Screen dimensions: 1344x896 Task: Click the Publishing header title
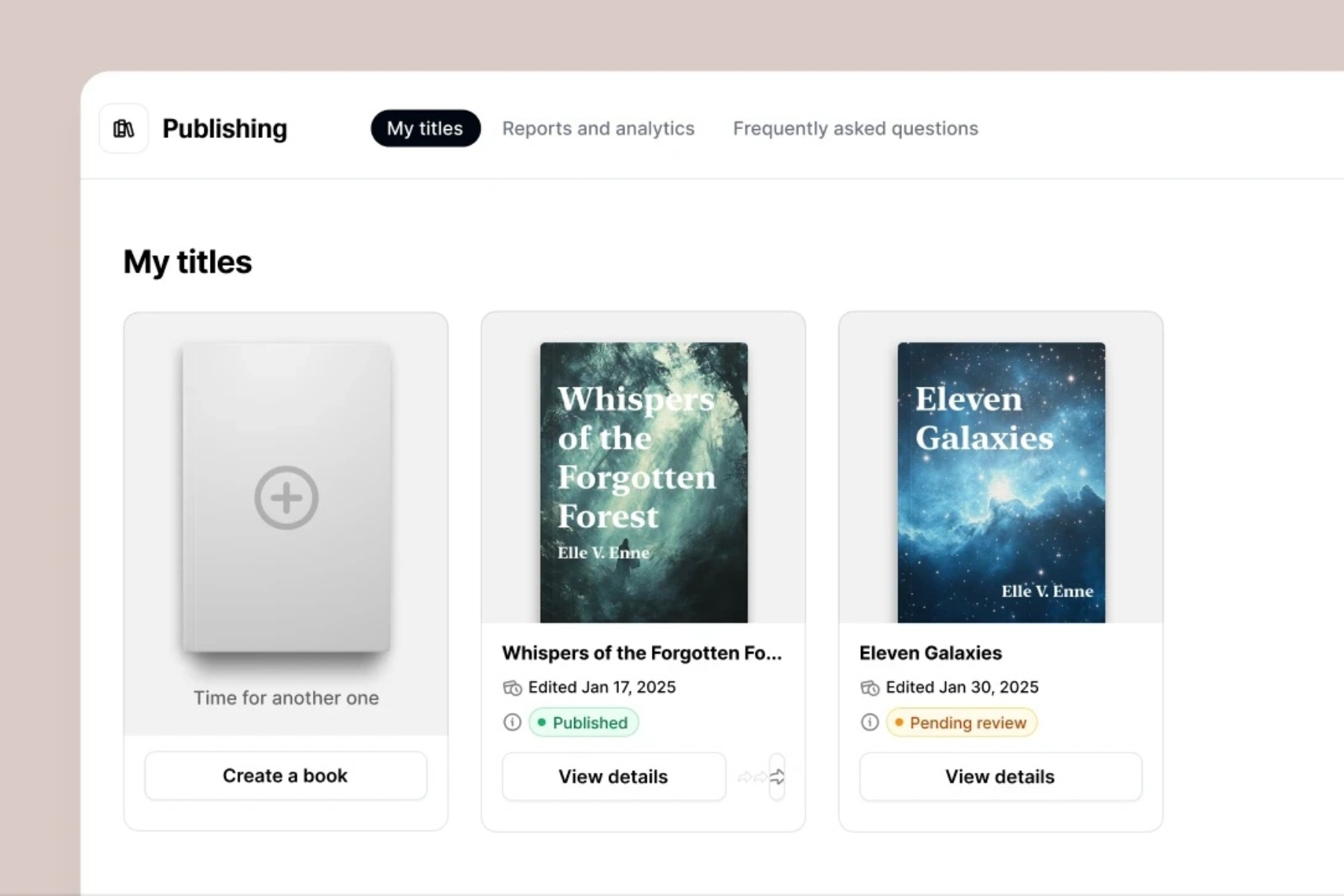(225, 128)
